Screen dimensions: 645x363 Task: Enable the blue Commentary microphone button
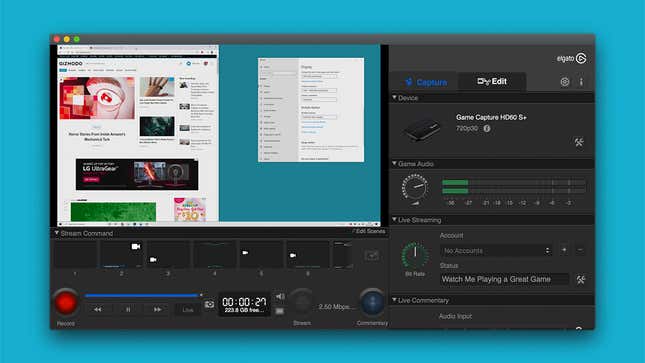point(372,302)
